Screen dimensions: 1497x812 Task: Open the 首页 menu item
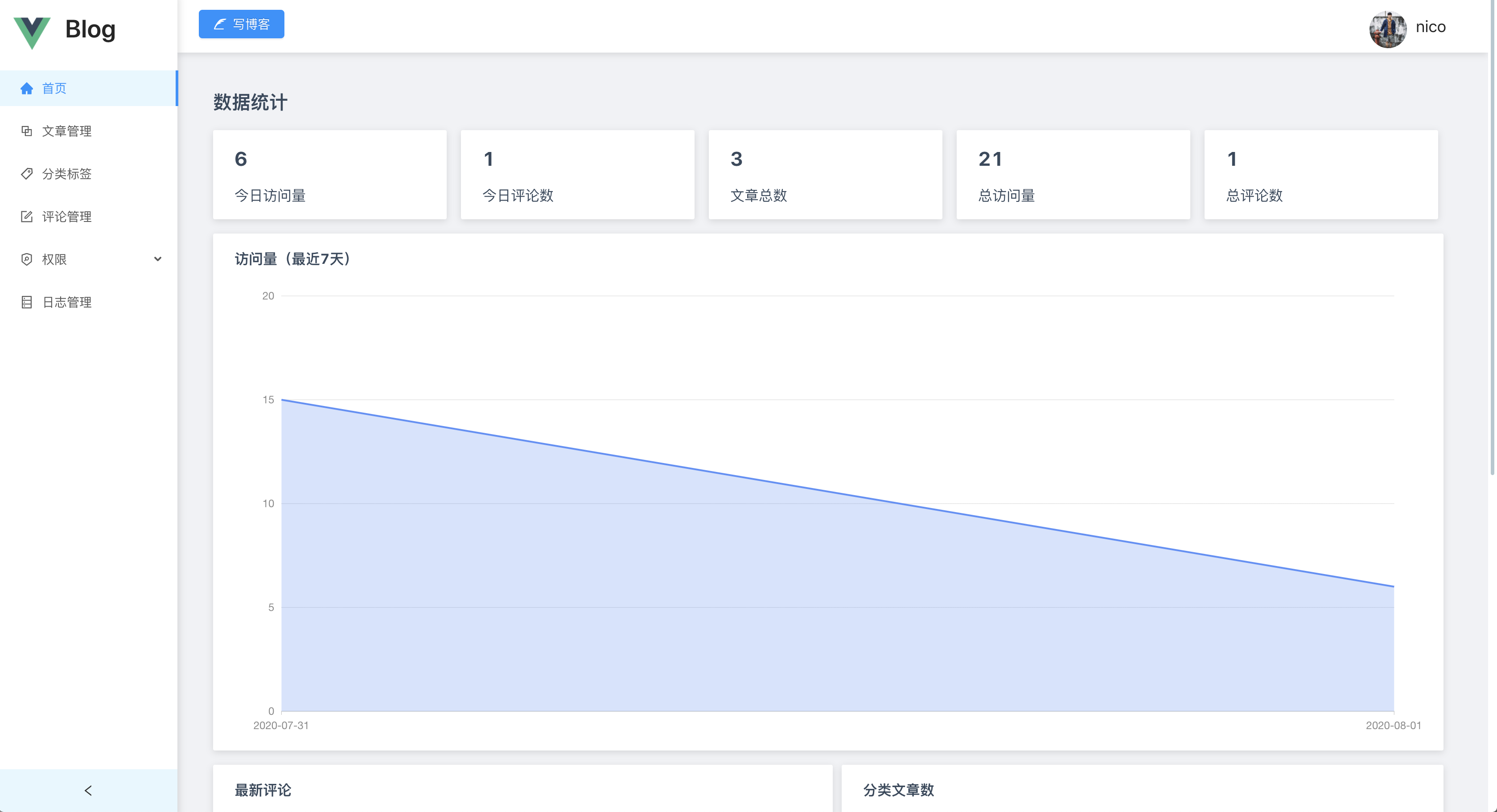point(54,88)
